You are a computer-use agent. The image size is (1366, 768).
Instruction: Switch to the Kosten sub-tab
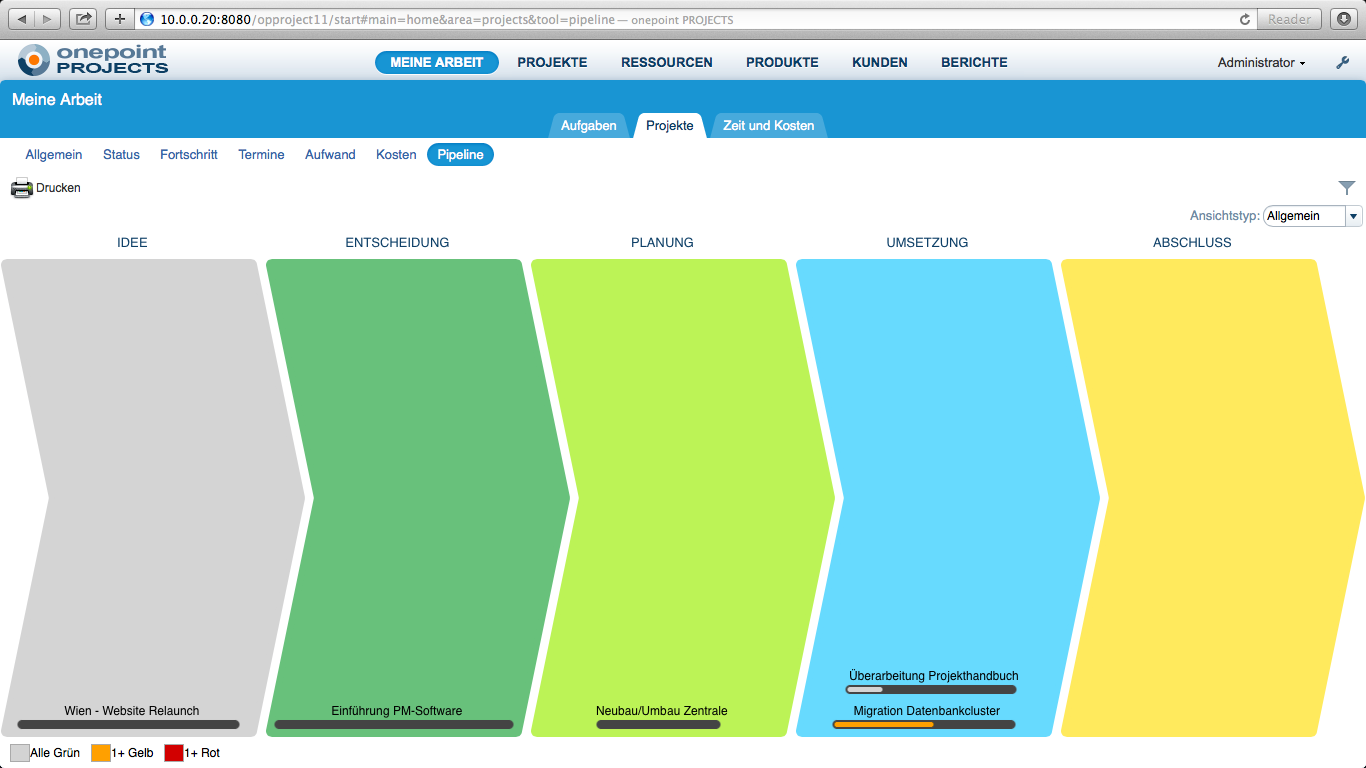tap(395, 154)
